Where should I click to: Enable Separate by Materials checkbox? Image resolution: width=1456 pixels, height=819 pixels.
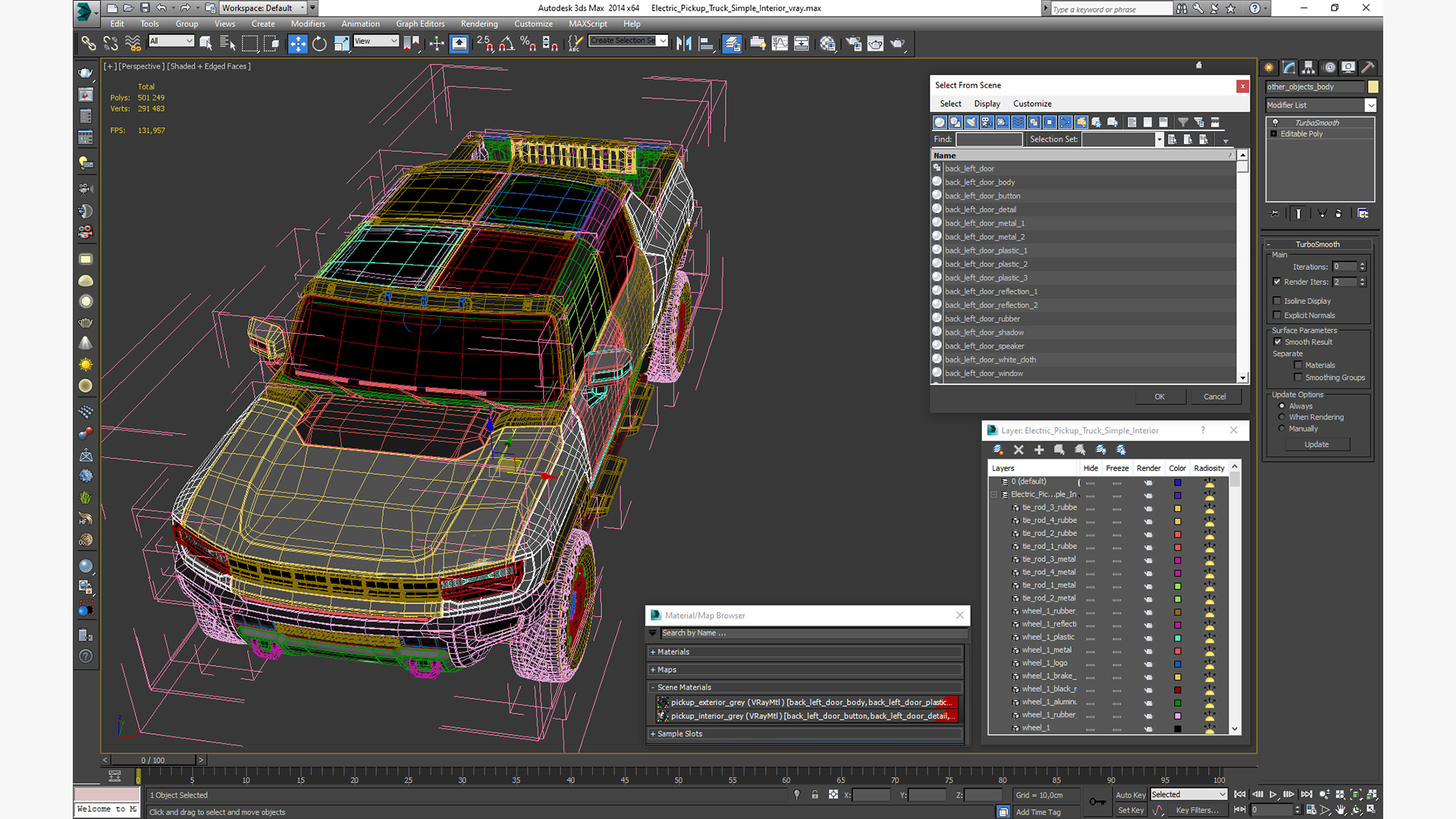coord(1298,365)
